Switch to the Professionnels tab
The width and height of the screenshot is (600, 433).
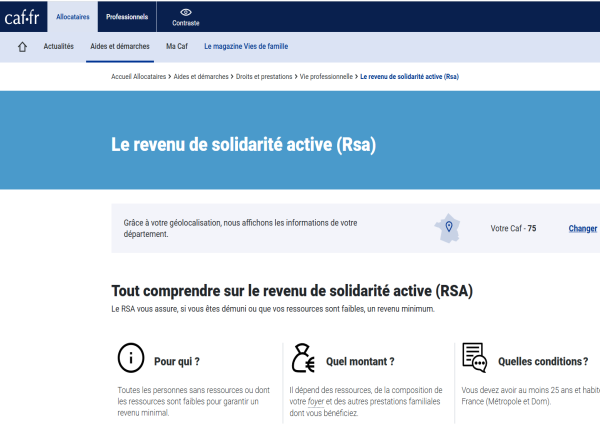pos(127,17)
